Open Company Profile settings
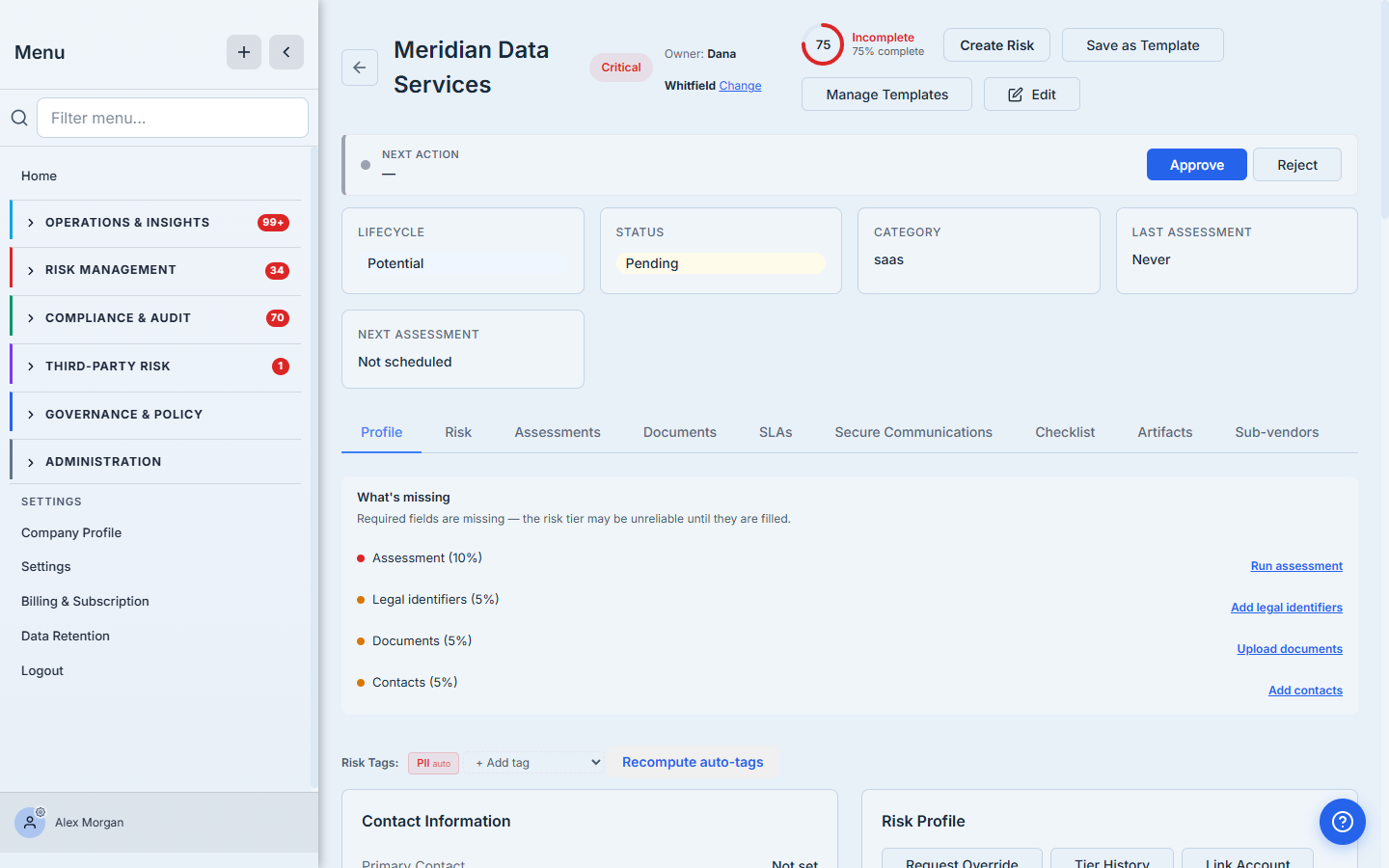This screenshot has height=868, width=1389. pyautogui.click(x=71, y=532)
